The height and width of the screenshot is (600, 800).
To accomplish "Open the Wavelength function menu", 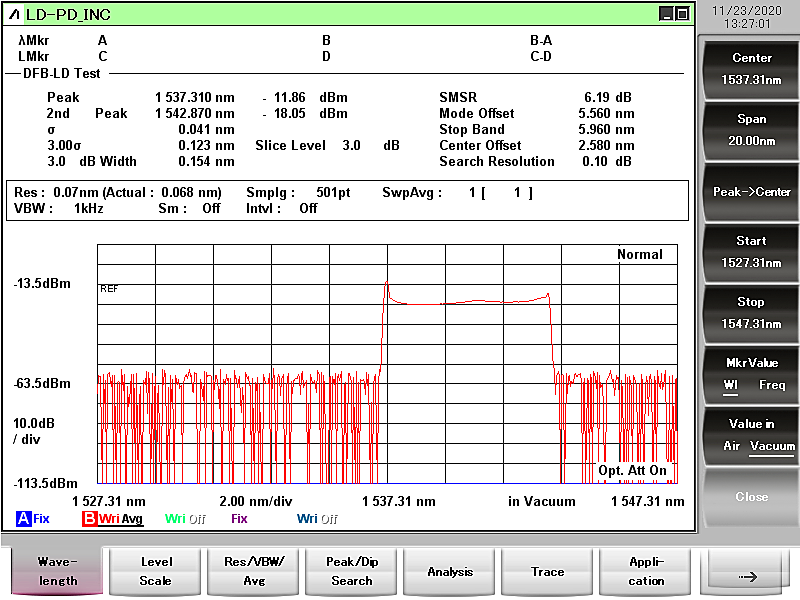I will [58, 572].
